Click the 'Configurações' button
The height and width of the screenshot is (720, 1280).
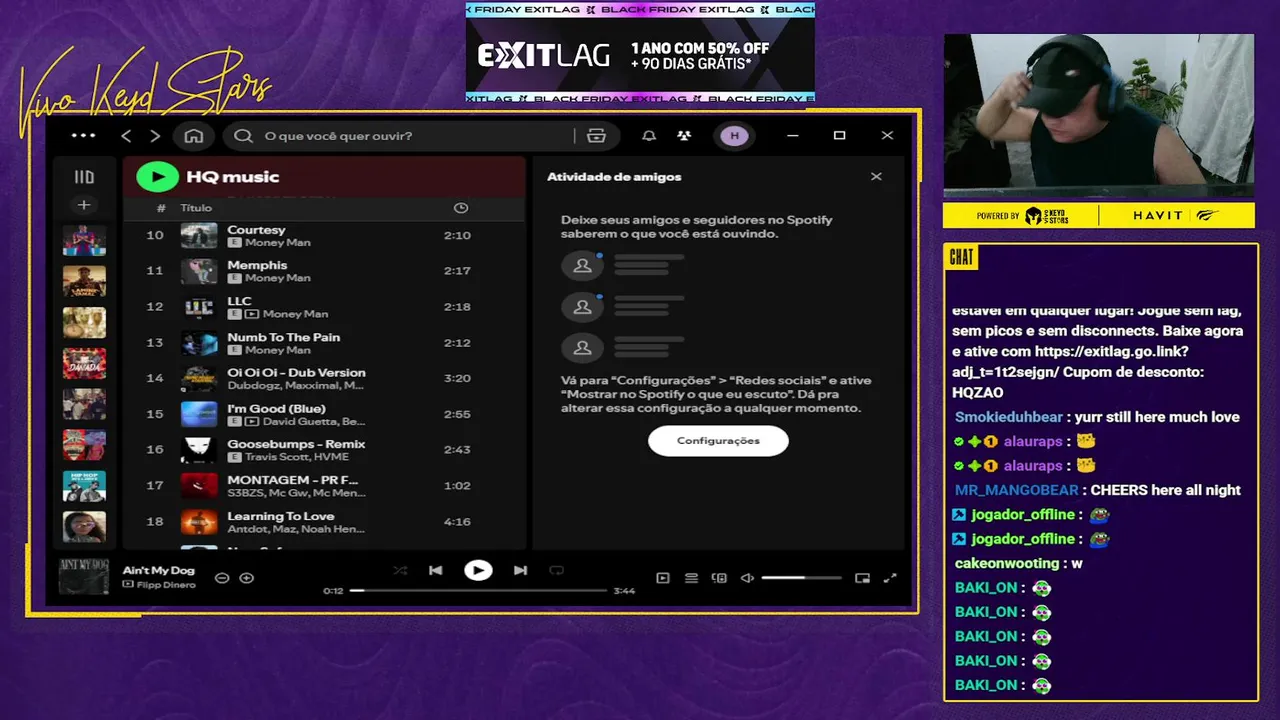point(718,441)
